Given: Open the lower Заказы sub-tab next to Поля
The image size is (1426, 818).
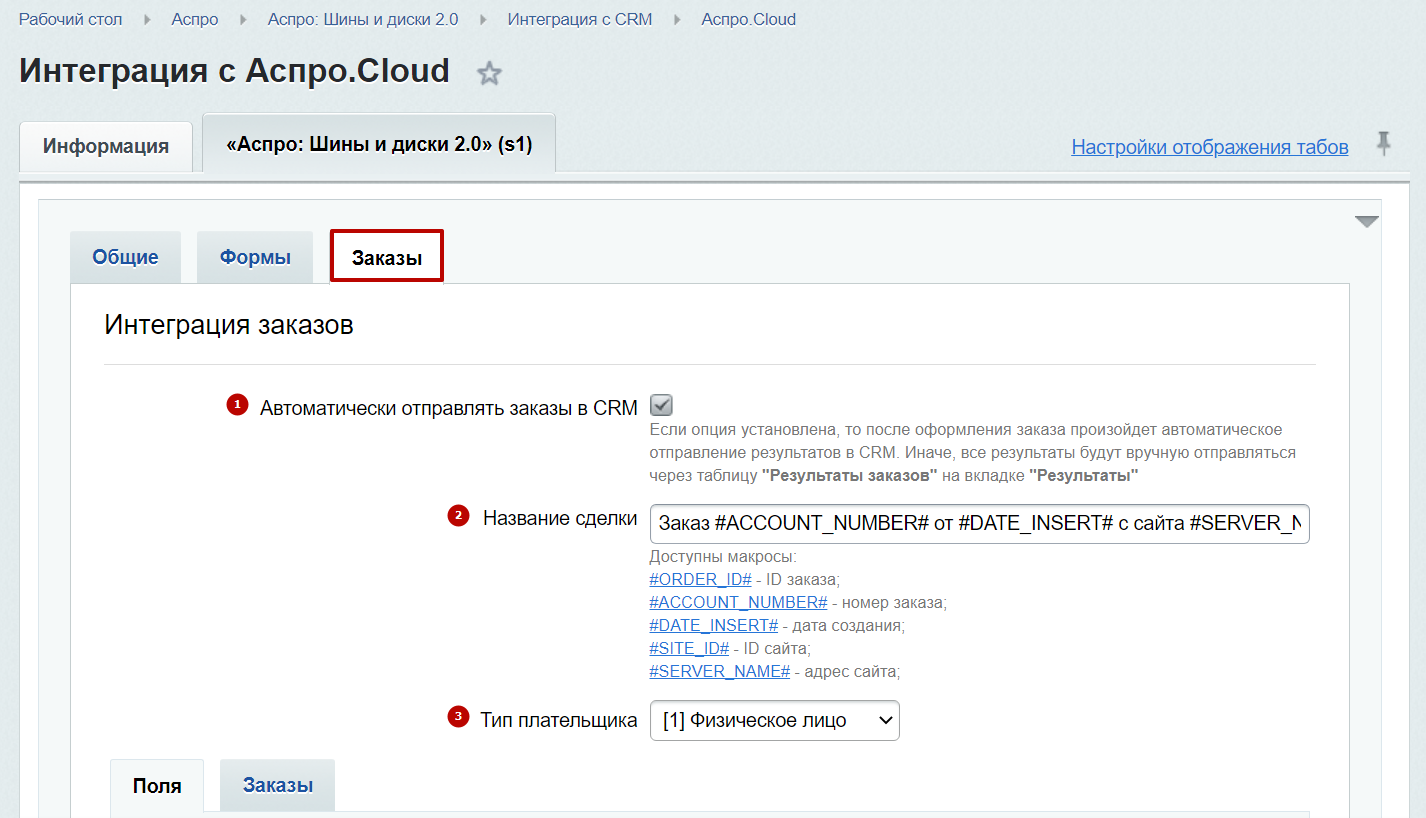Looking at the screenshot, I should coord(278,785).
